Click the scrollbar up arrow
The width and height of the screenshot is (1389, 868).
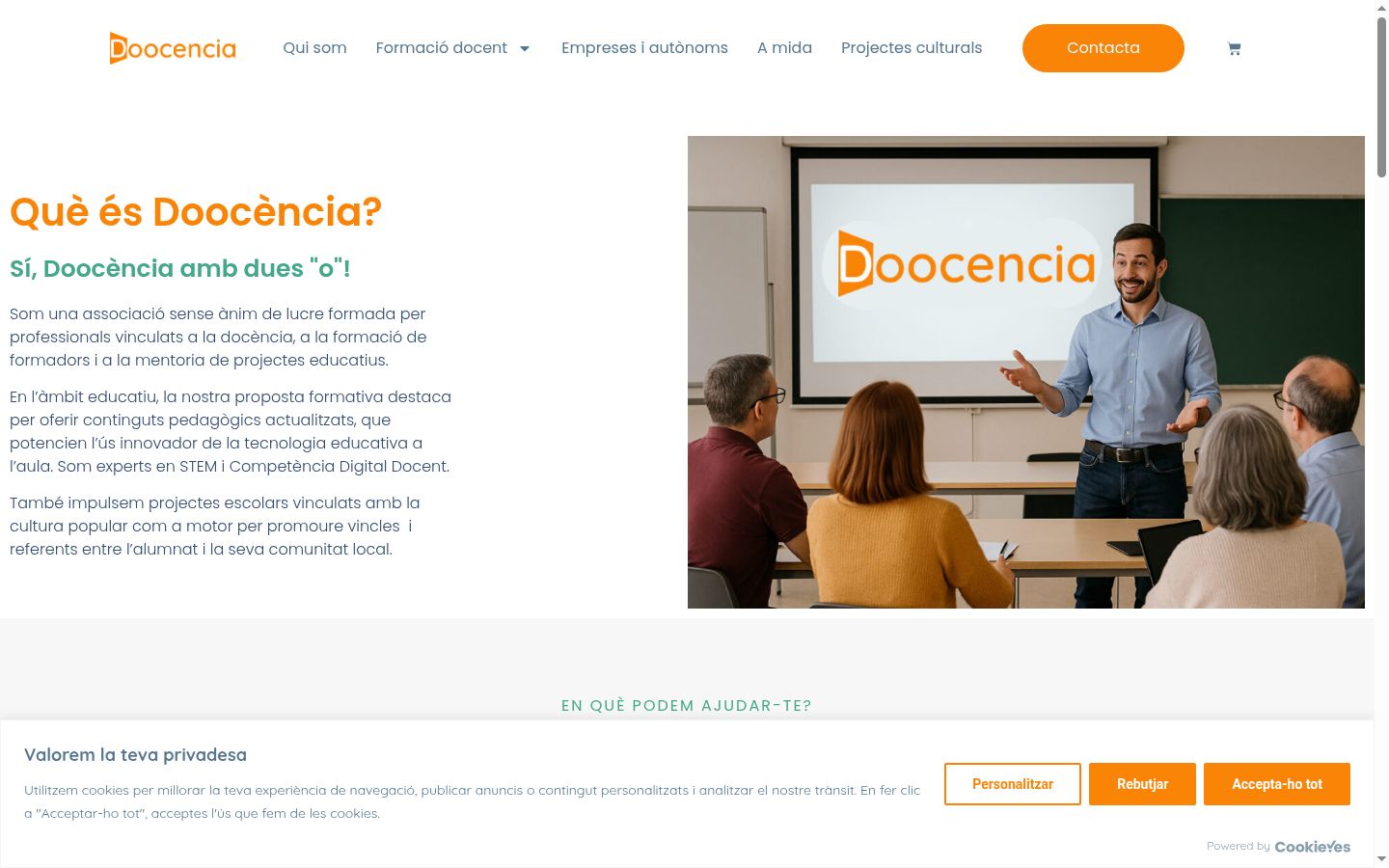coord(1381,8)
